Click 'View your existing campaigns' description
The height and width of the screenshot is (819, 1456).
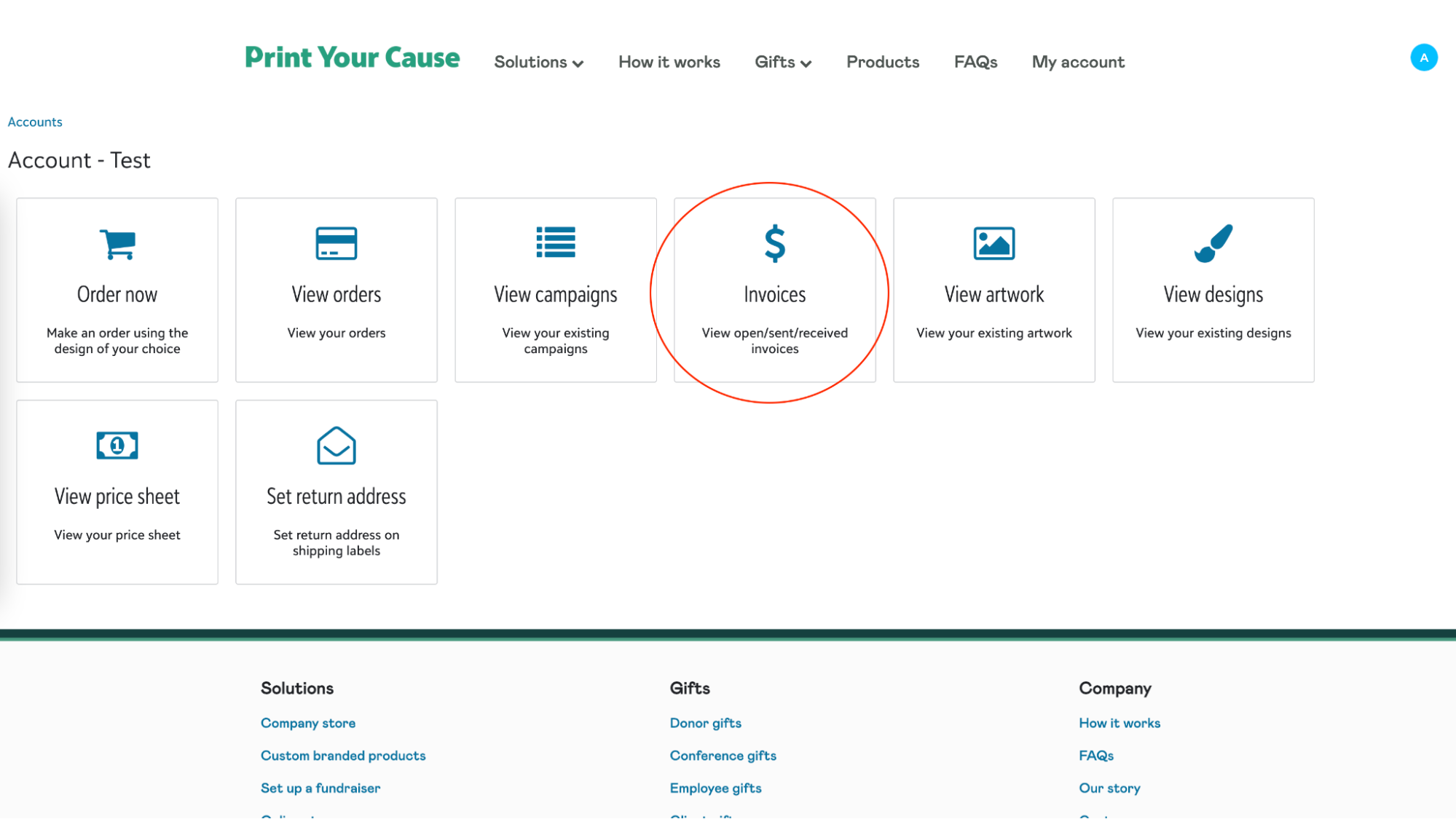tap(556, 341)
